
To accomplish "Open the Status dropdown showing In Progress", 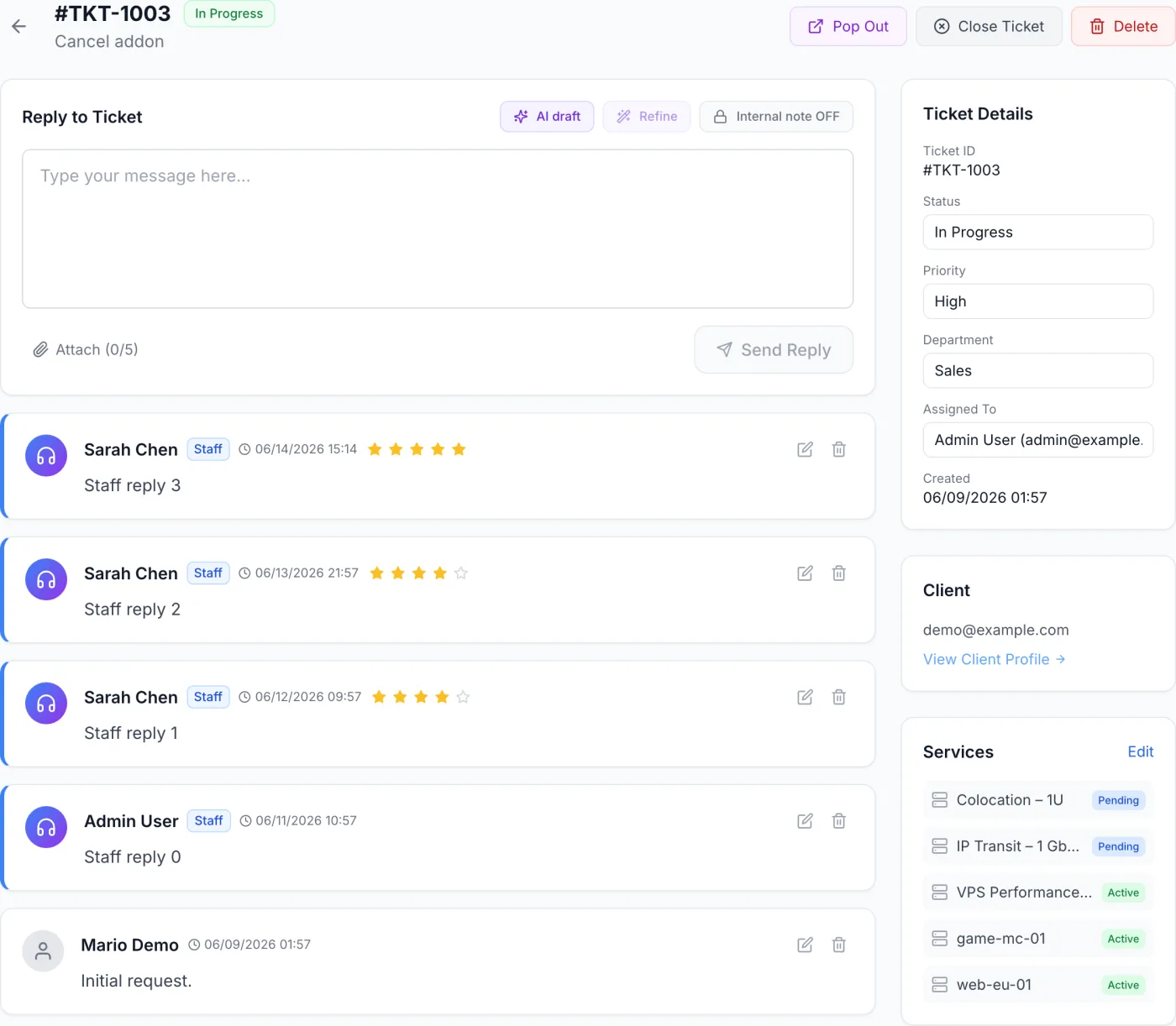I will coord(1038,232).
